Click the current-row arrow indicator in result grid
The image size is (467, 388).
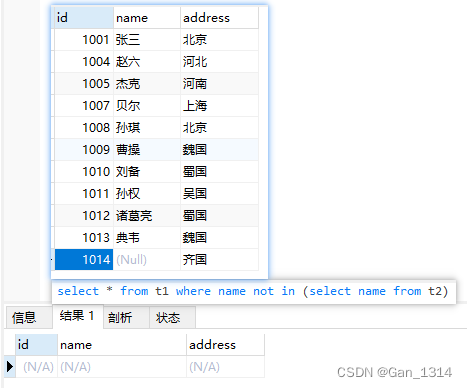pos(10,367)
